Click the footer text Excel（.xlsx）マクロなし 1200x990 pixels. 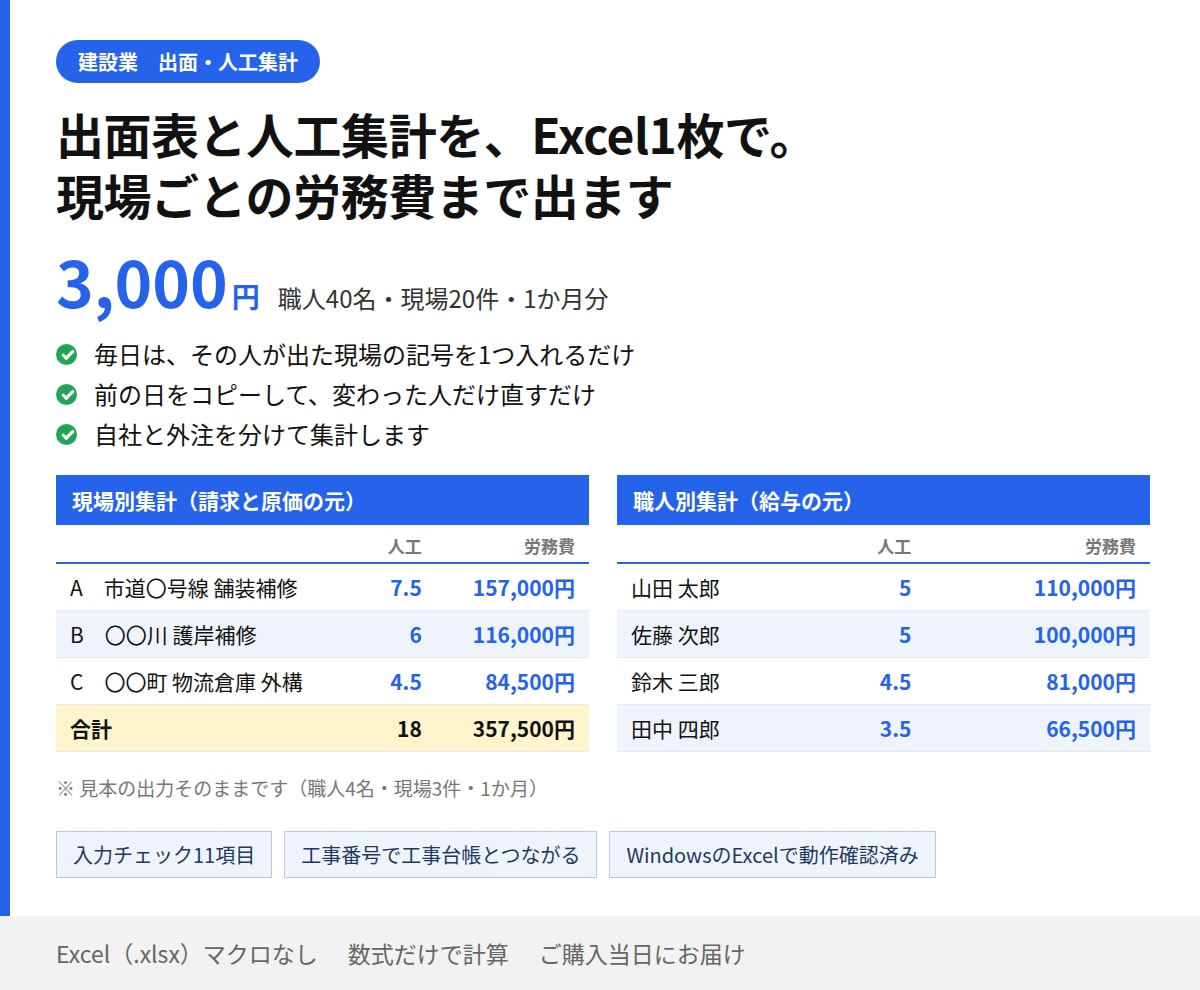[186, 954]
